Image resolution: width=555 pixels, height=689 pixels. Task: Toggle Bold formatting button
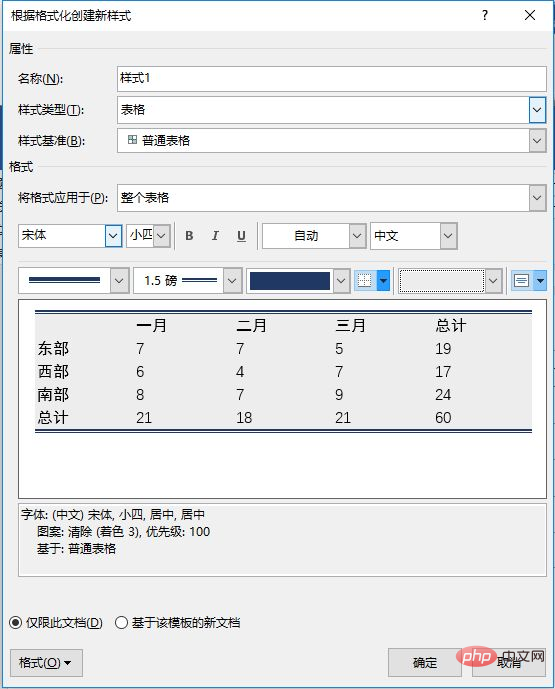(189, 236)
